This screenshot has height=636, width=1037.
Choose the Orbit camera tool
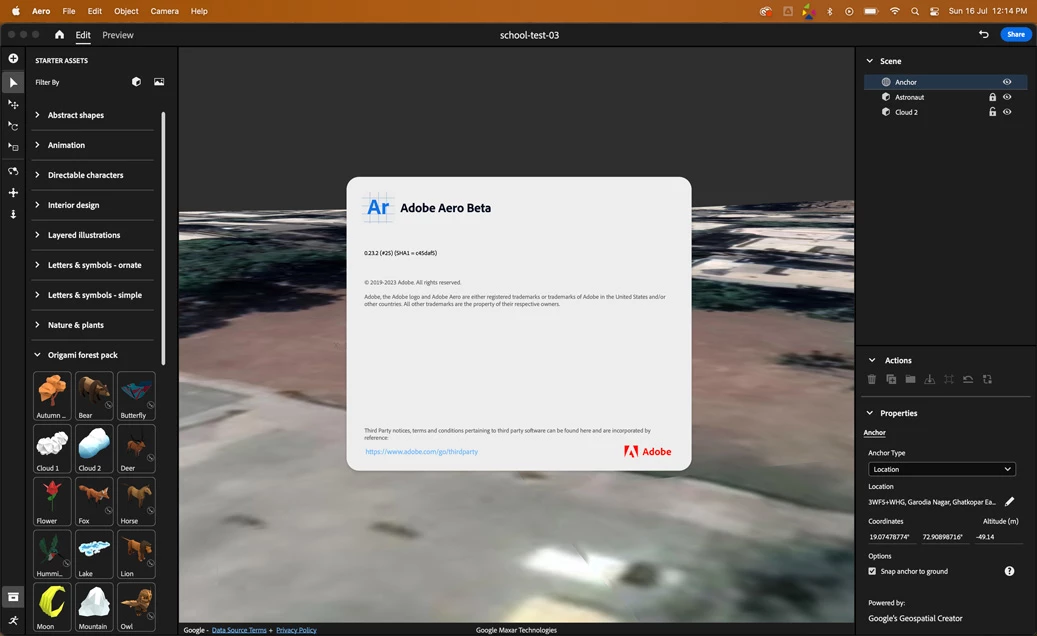pyautogui.click(x=13, y=171)
